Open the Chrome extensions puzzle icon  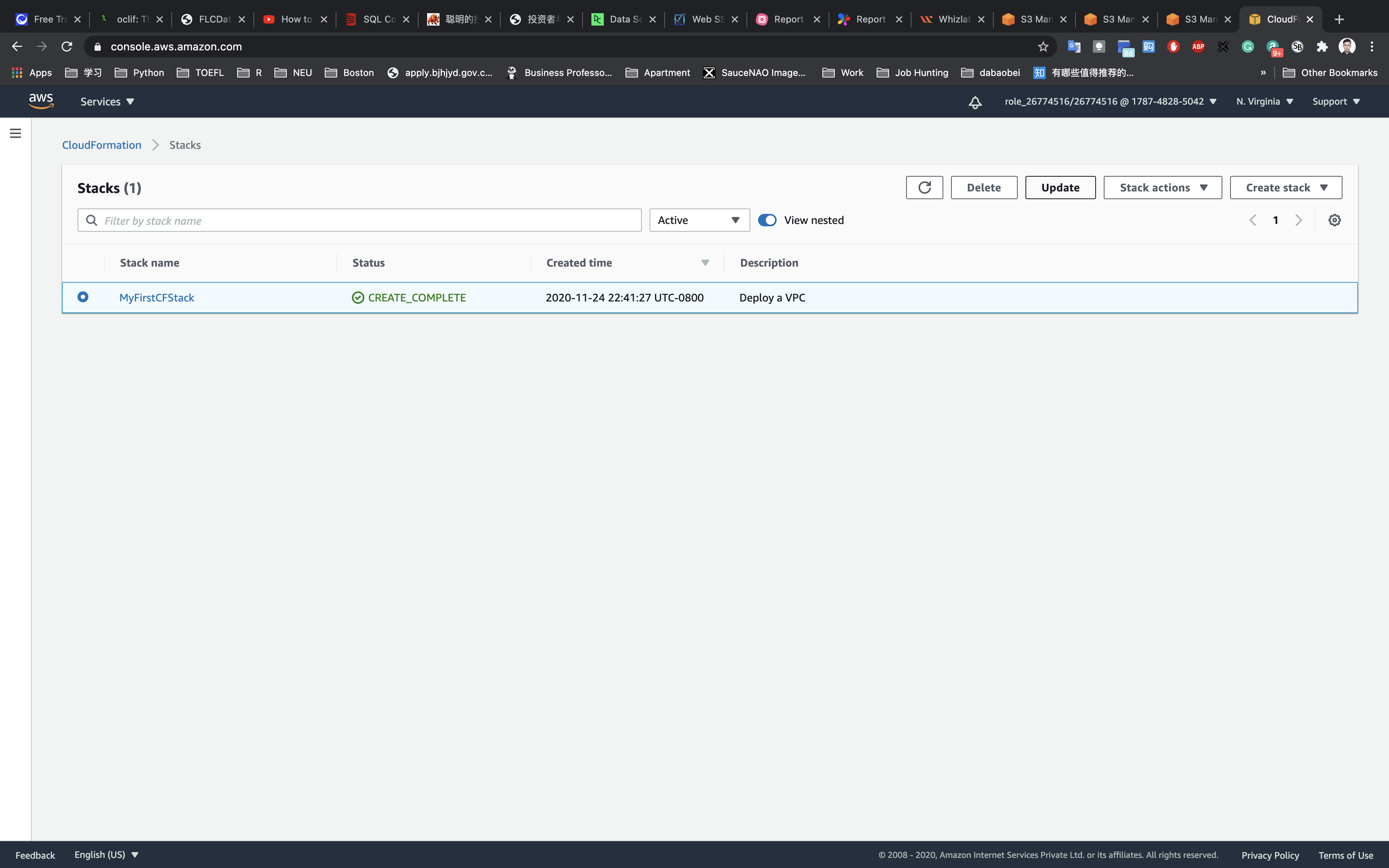pyautogui.click(x=1322, y=46)
